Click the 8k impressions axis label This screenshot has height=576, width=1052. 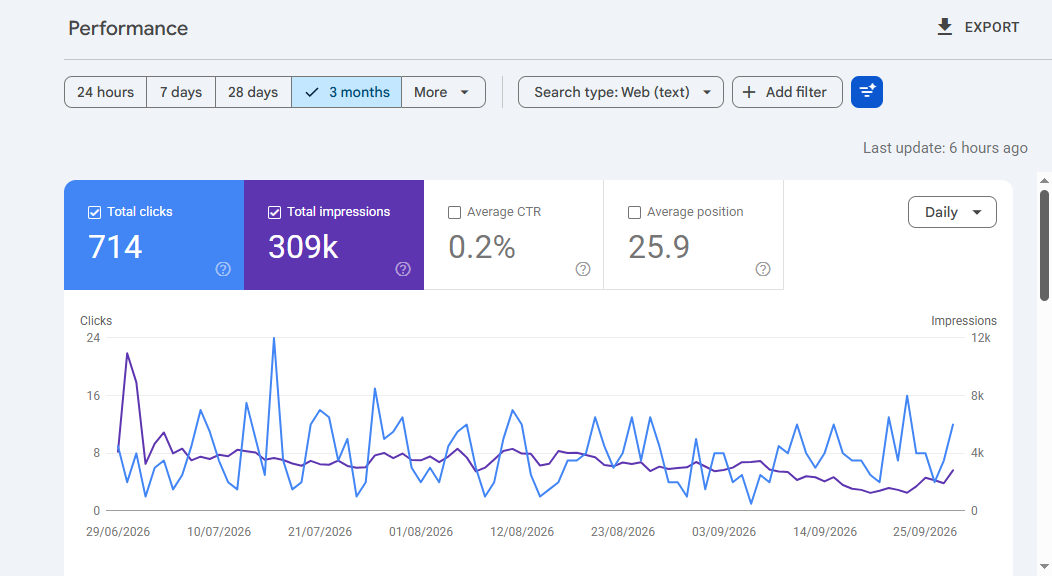coord(978,396)
